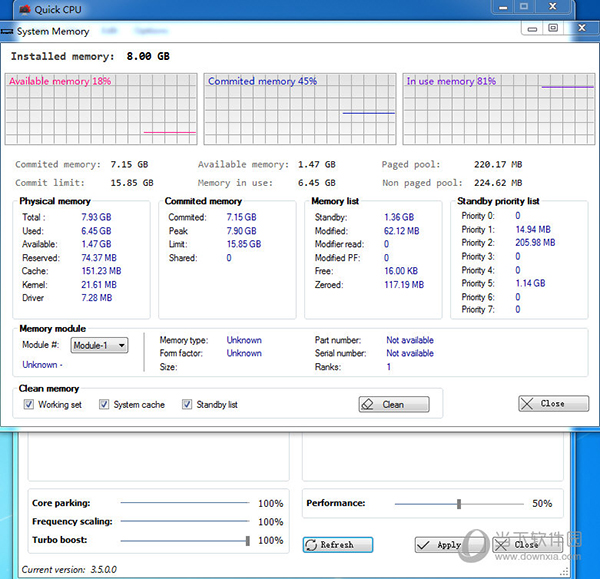Screen dimensions: 600x579
Task: Toggle the System cache checkbox
Action: (x=104, y=405)
